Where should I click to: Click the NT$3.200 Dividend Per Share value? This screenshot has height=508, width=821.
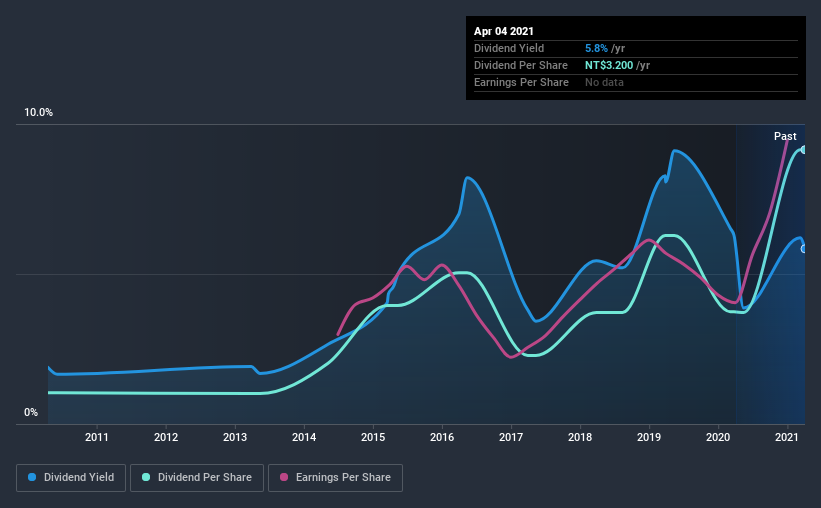click(x=609, y=65)
